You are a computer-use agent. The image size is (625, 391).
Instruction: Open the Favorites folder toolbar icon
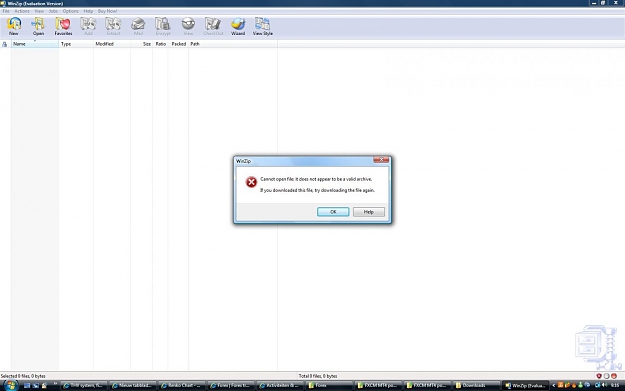click(x=63, y=27)
